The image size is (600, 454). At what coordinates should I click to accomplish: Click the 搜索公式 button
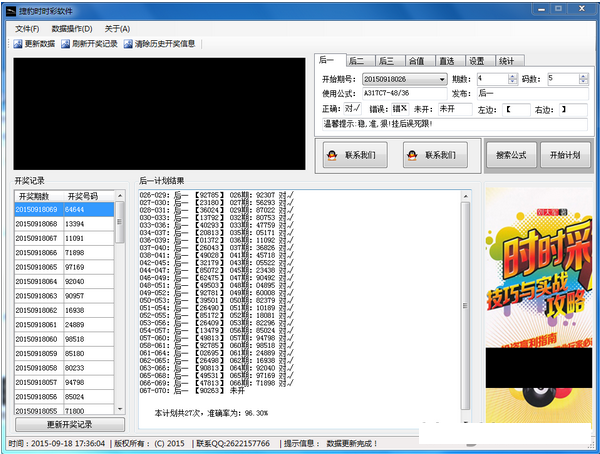click(x=510, y=155)
